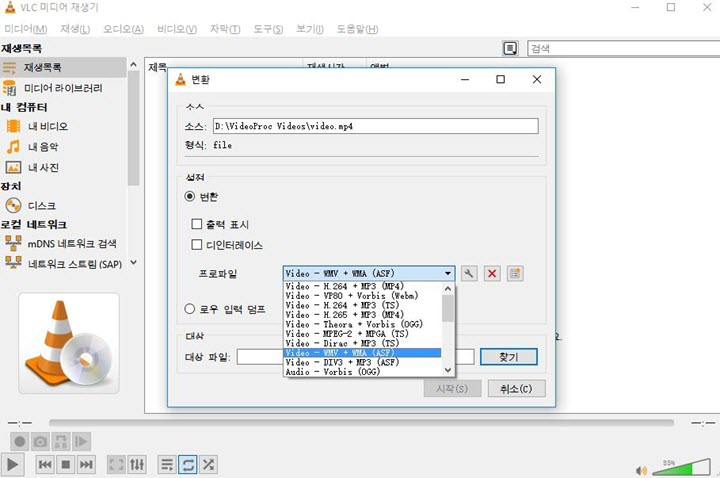The width and height of the screenshot is (720, 478).
Task: Select the Convert radio button
Action: tap(190, 197)
